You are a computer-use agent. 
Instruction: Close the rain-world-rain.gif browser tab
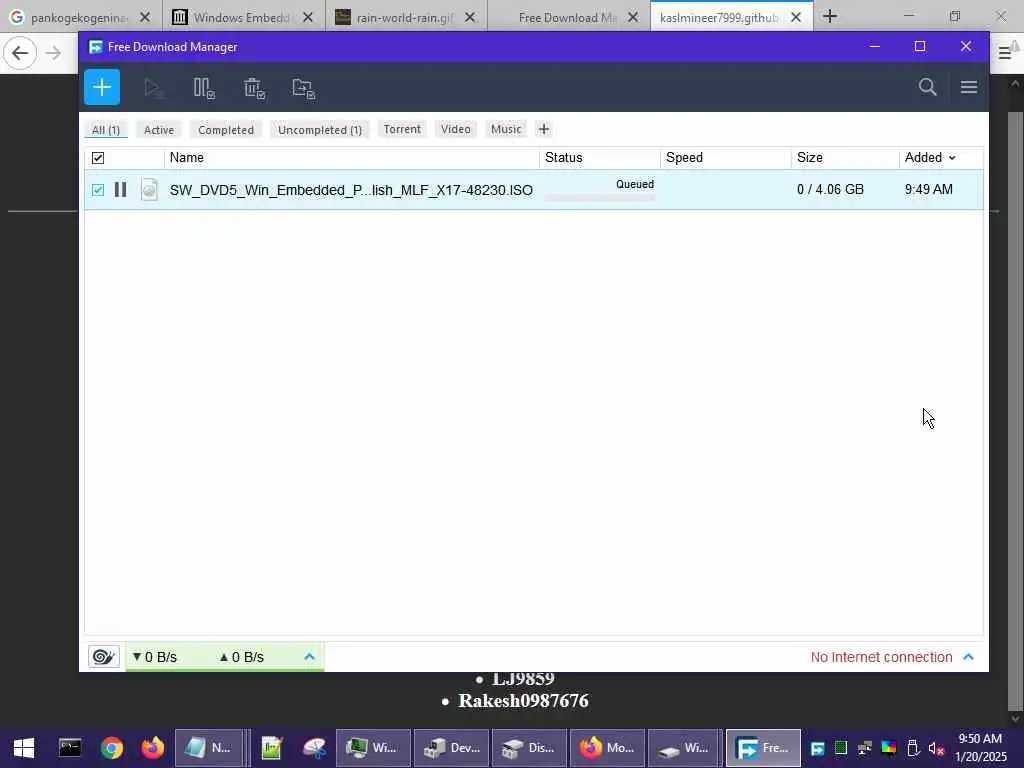pos(470,18)
